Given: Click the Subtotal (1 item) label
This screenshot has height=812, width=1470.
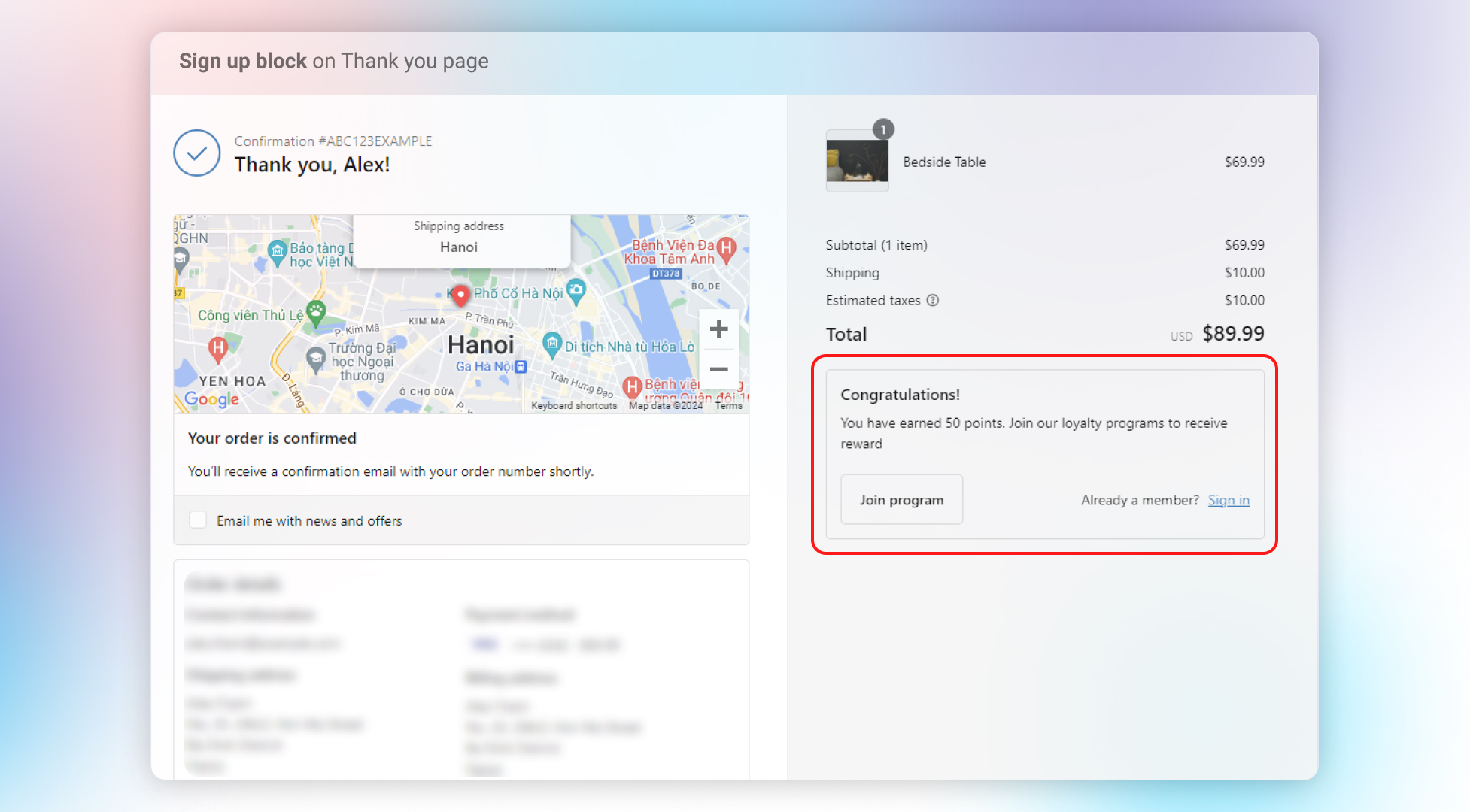Looking at the screenshot, I should click(876, 245).
